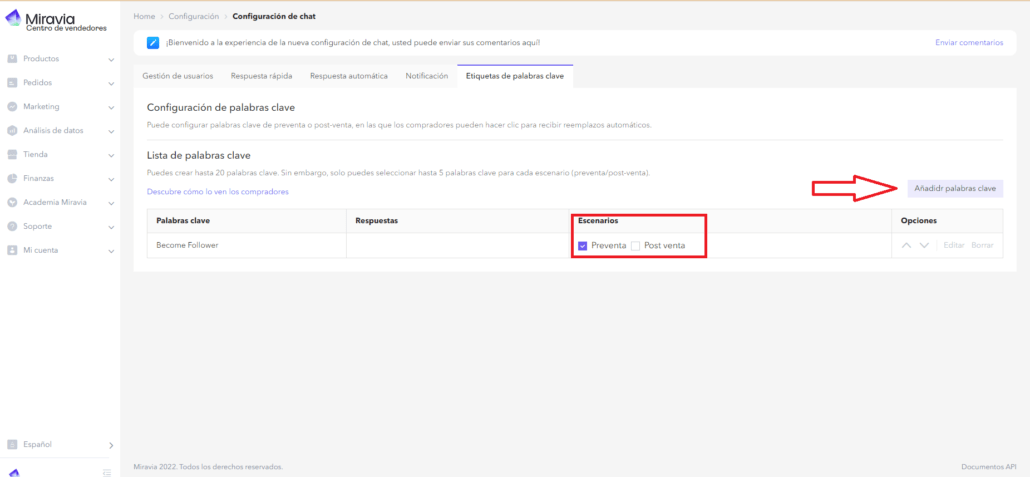The image size is (1030, 477).
Task: Click the Soporte sidebar icon
Action: [x=12, y=226]
